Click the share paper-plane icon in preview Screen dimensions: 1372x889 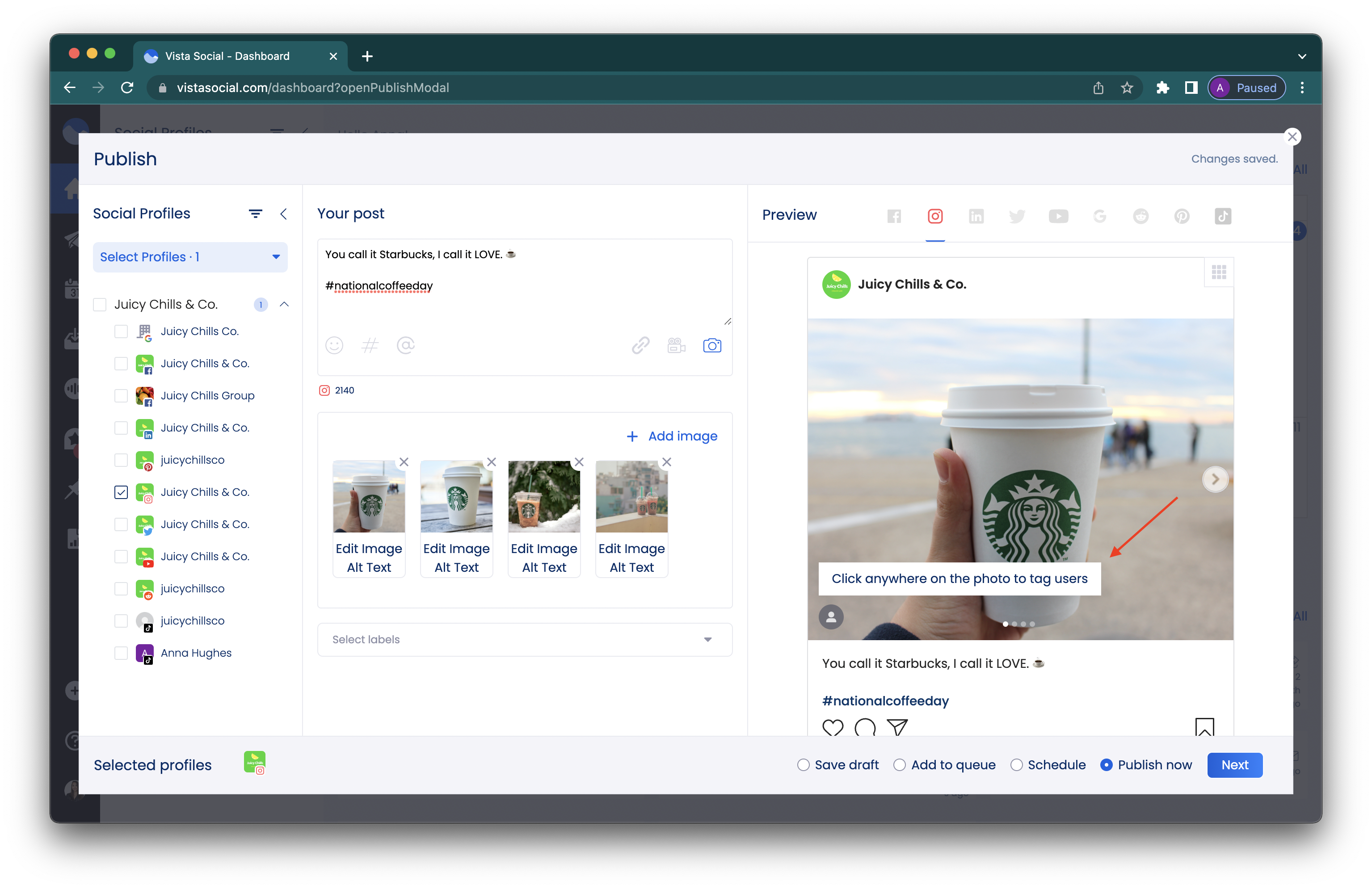(897, 728)
